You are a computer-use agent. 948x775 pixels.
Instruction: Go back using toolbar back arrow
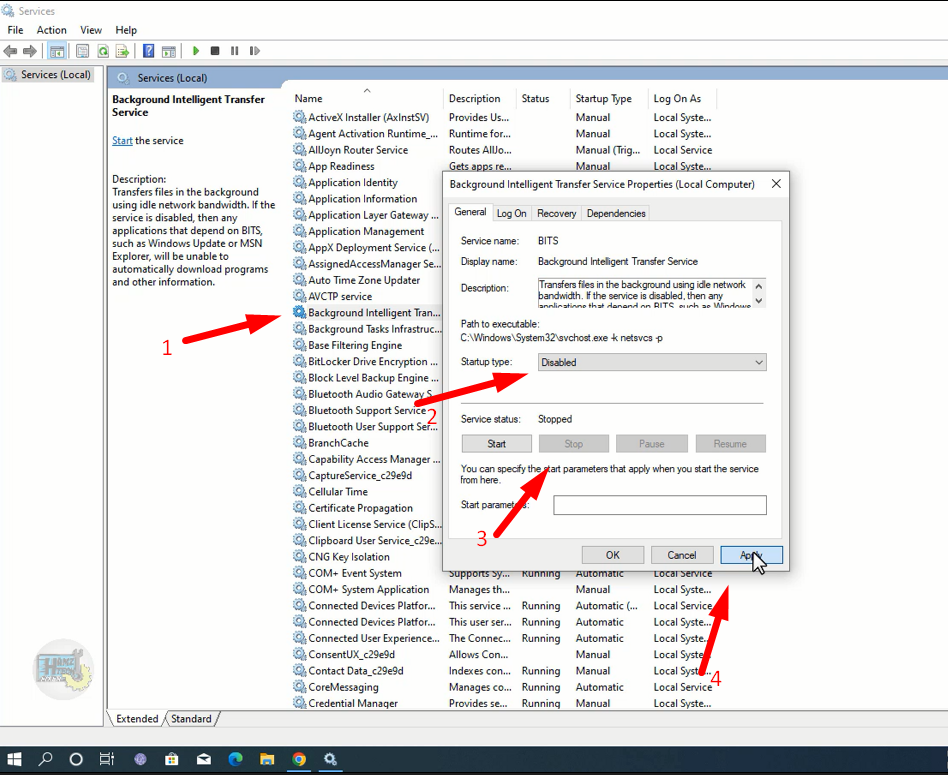(x=10, y=51)
